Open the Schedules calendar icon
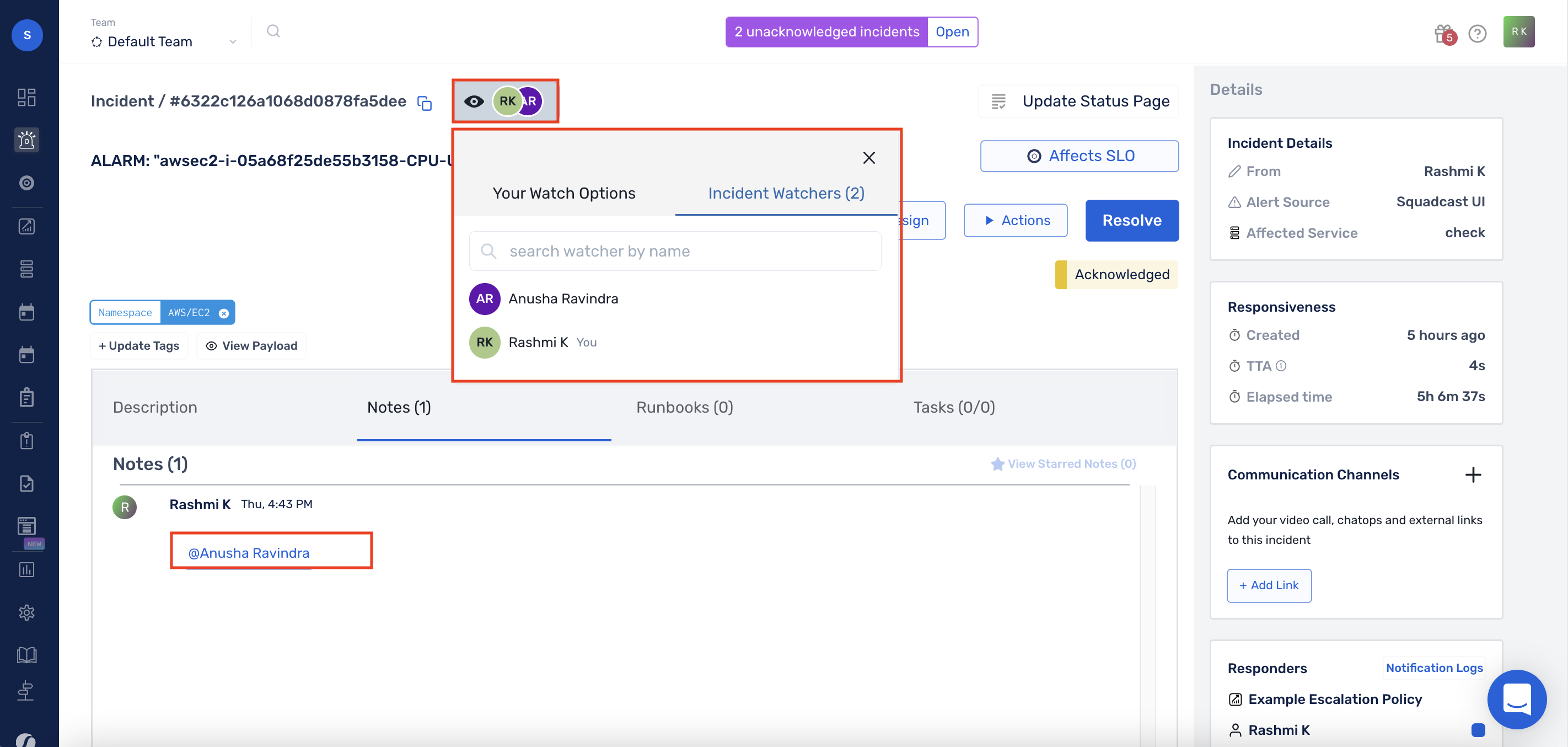This screenshot has width=1568, height=747. pos(27,311)
